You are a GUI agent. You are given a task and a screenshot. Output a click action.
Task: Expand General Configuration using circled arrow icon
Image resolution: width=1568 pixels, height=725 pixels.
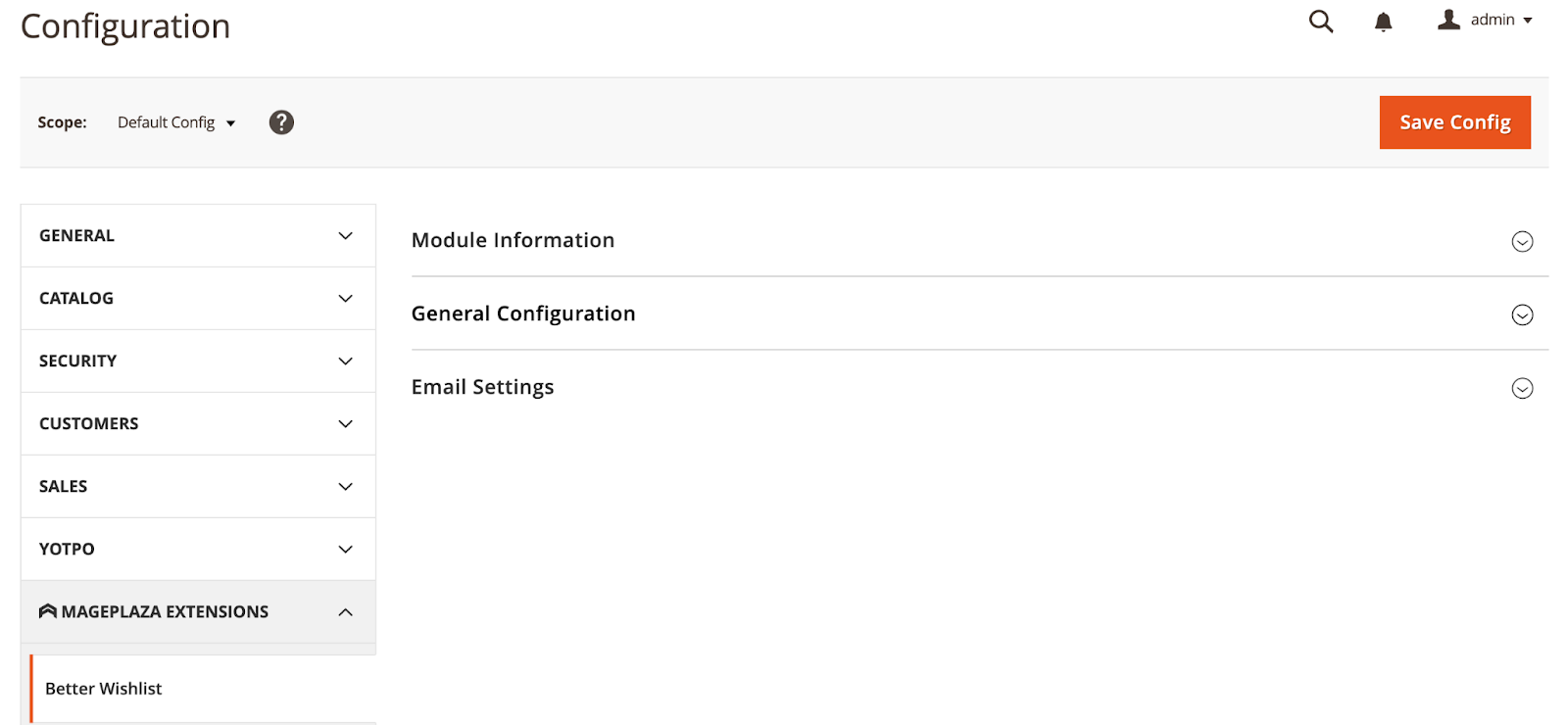click(1522, 315)
